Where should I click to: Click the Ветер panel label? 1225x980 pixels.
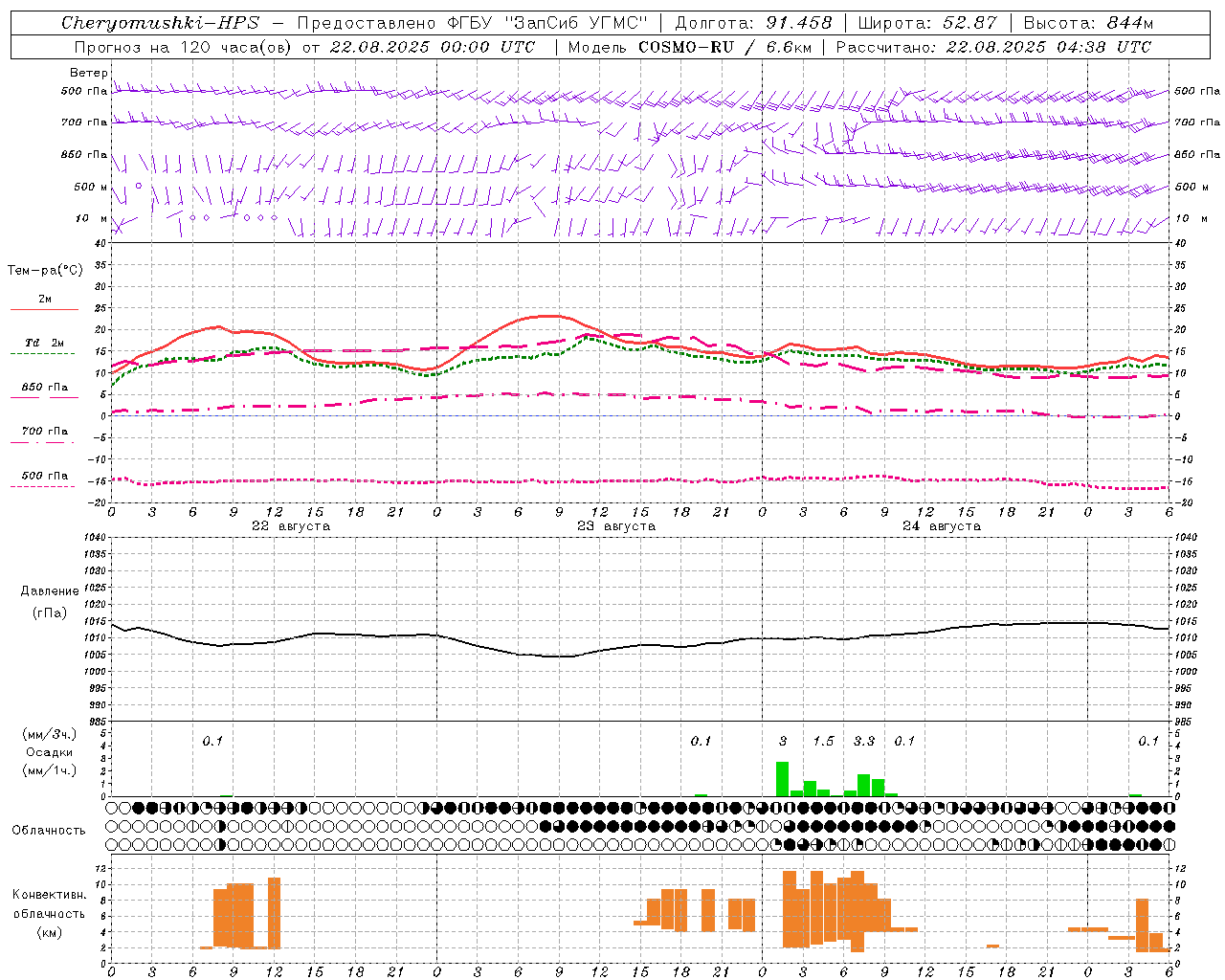(88, 73)
